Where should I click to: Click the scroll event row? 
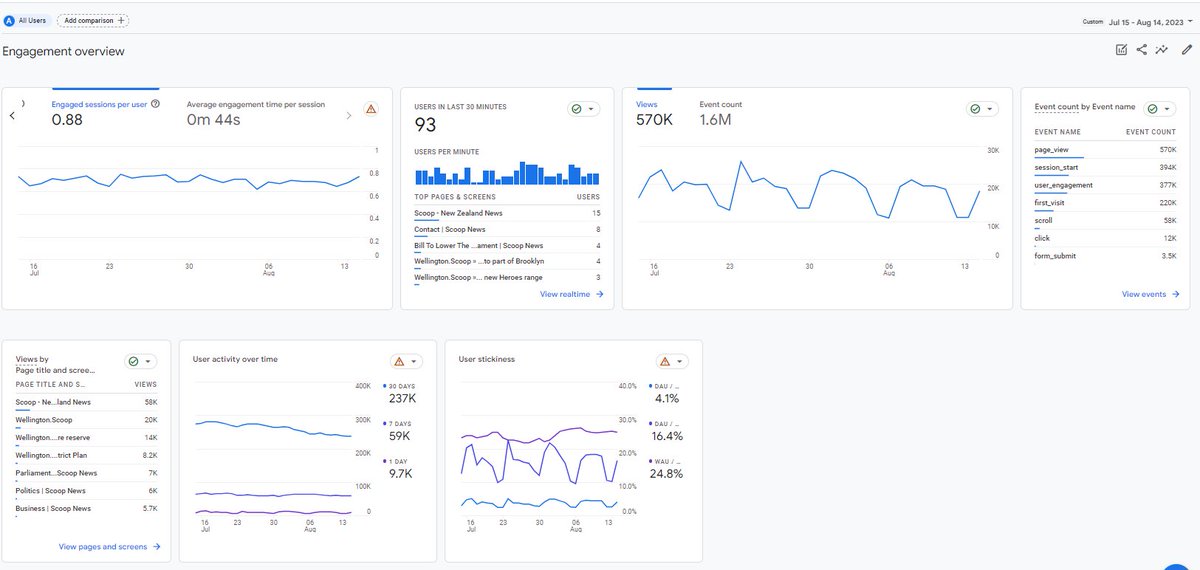coord(1105,221)
